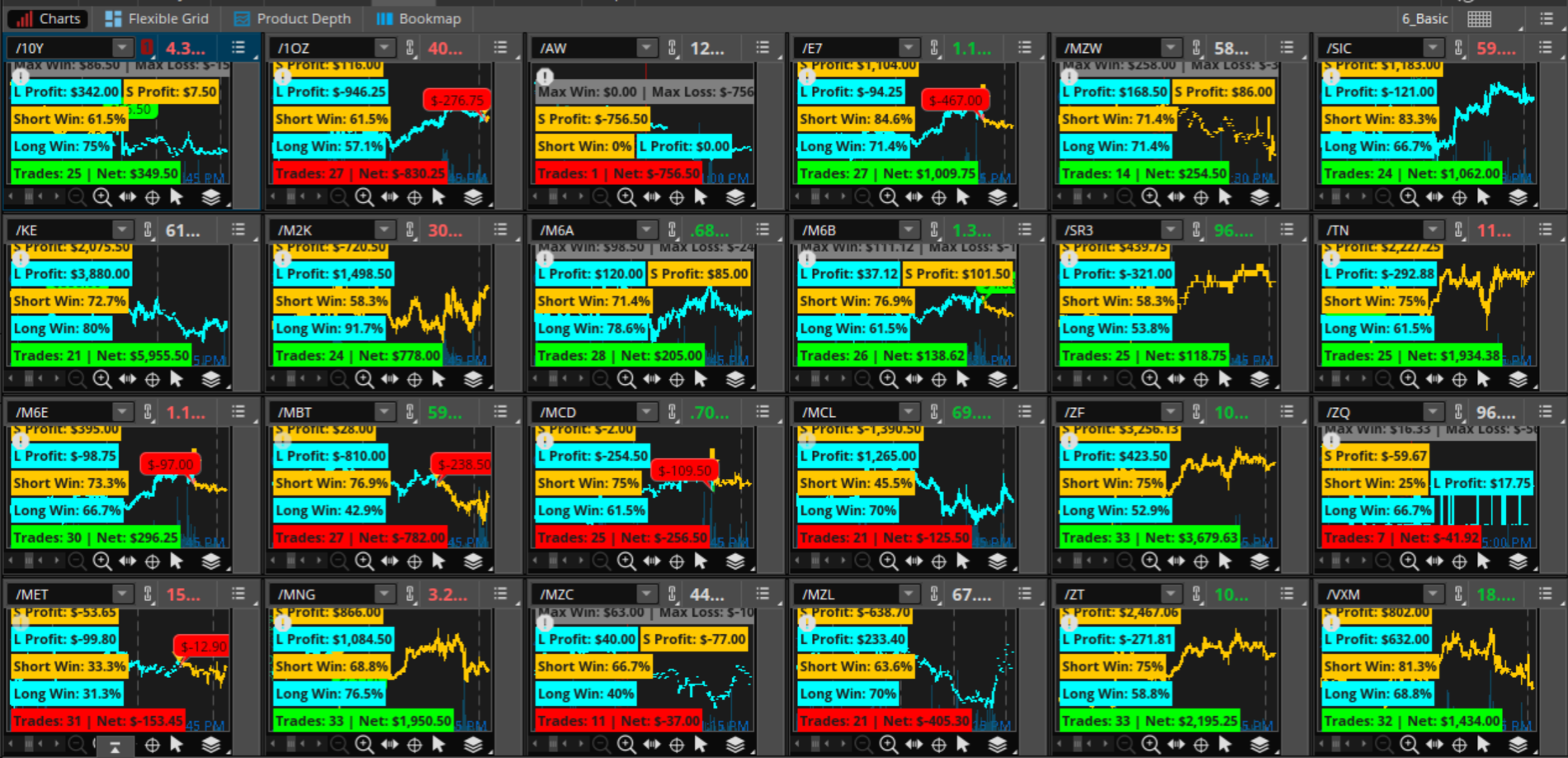Open the /M6B chart cell menu
The height and width of the screenshot is (758, 1568).
pyautogui.click(x=1025, y=230)
